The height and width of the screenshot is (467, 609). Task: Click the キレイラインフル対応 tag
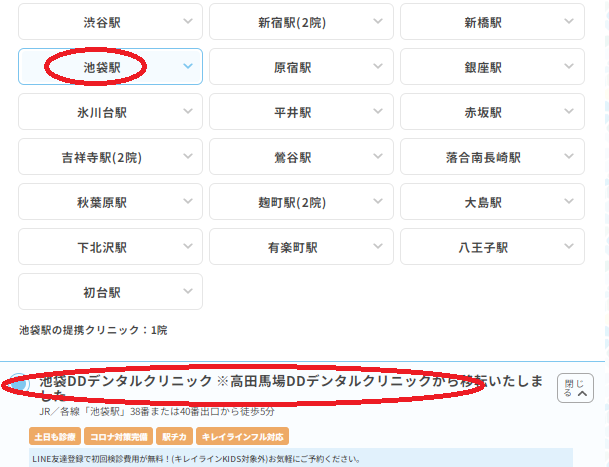pos(242,436)
